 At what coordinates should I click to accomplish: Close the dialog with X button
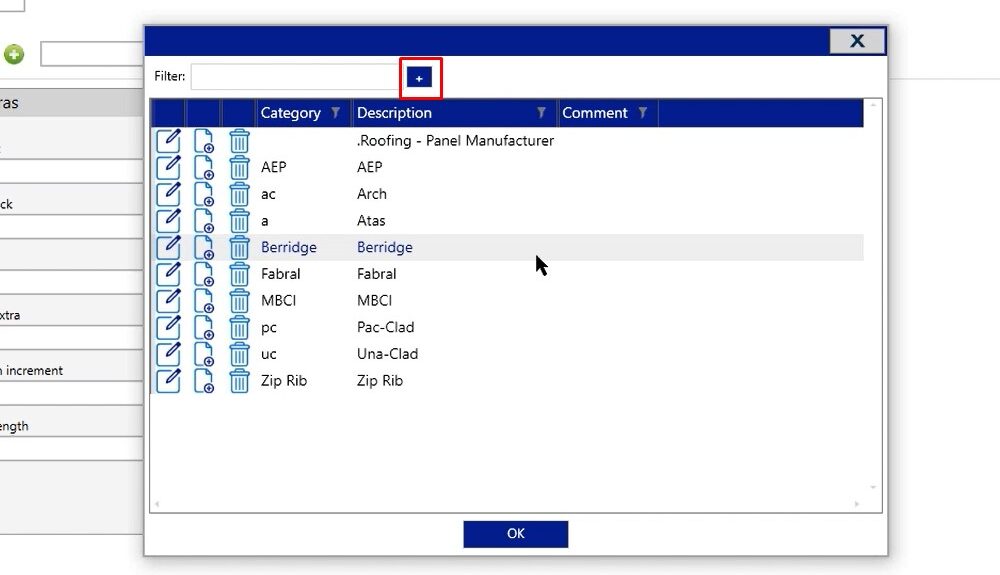pos(857,41)
